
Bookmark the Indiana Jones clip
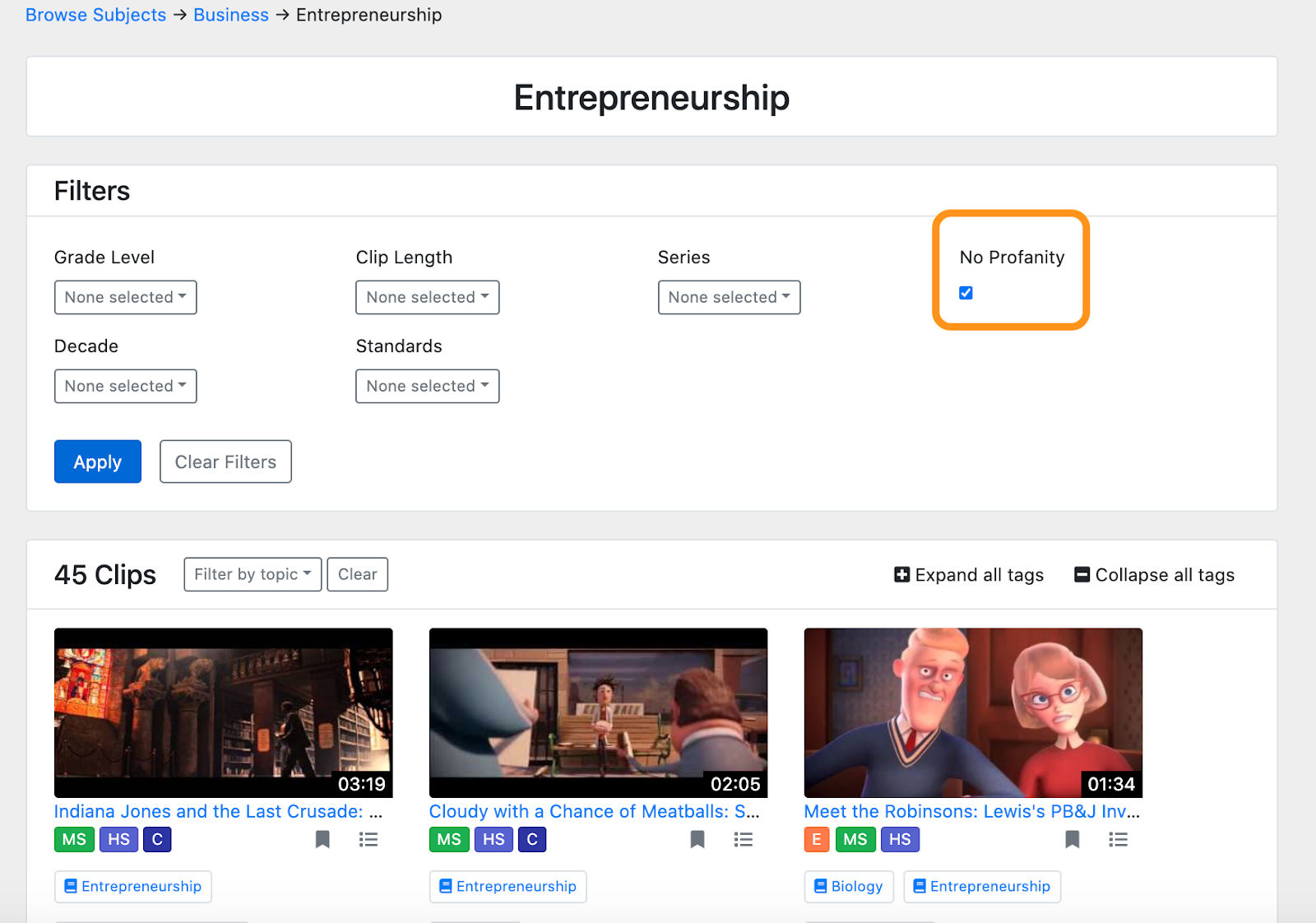point(322,839)
